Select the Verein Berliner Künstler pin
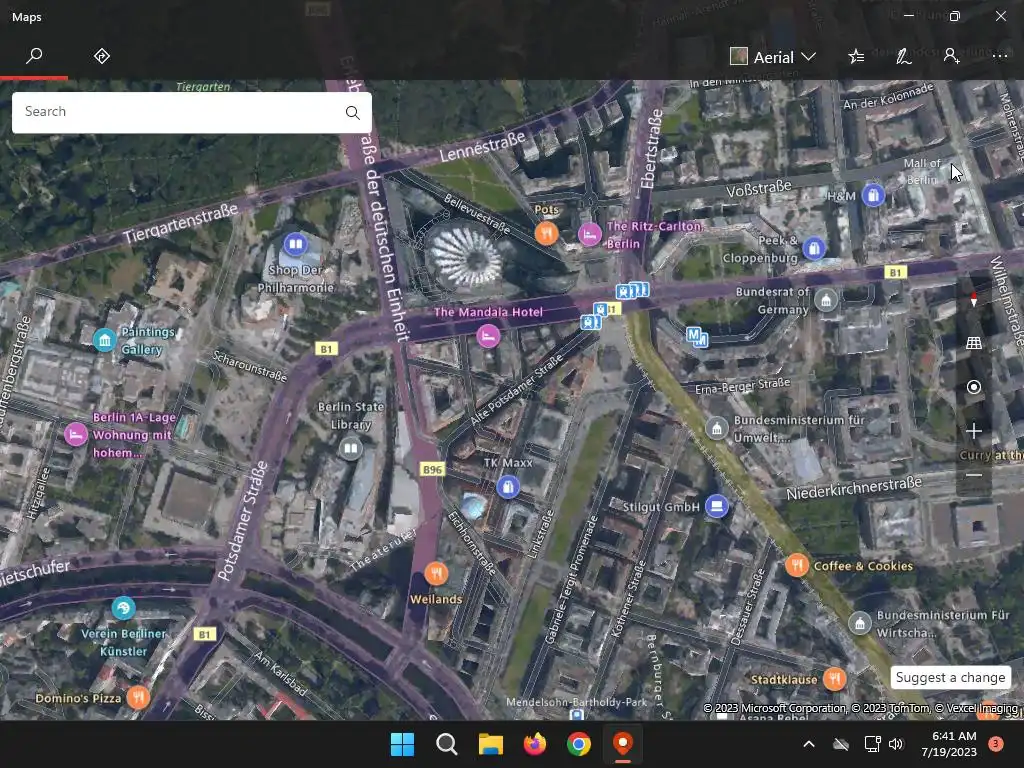This screenshot has height=768, width=1024. 123,608
